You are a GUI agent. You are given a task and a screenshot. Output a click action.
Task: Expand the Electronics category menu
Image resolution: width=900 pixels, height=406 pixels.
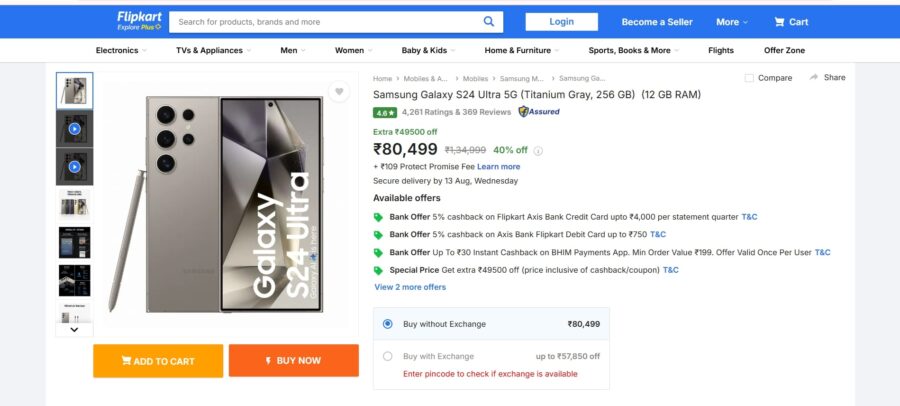click(121, 50)
